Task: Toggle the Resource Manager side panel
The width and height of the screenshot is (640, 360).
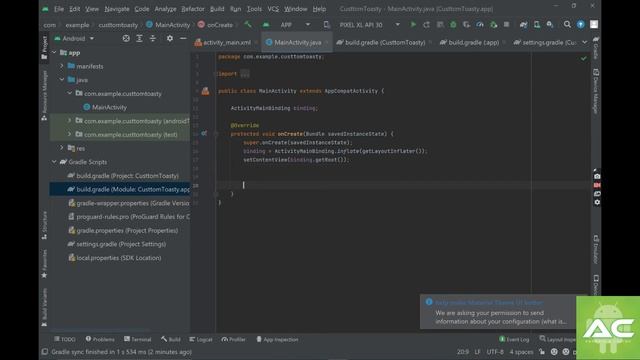Action: [44, 96]
